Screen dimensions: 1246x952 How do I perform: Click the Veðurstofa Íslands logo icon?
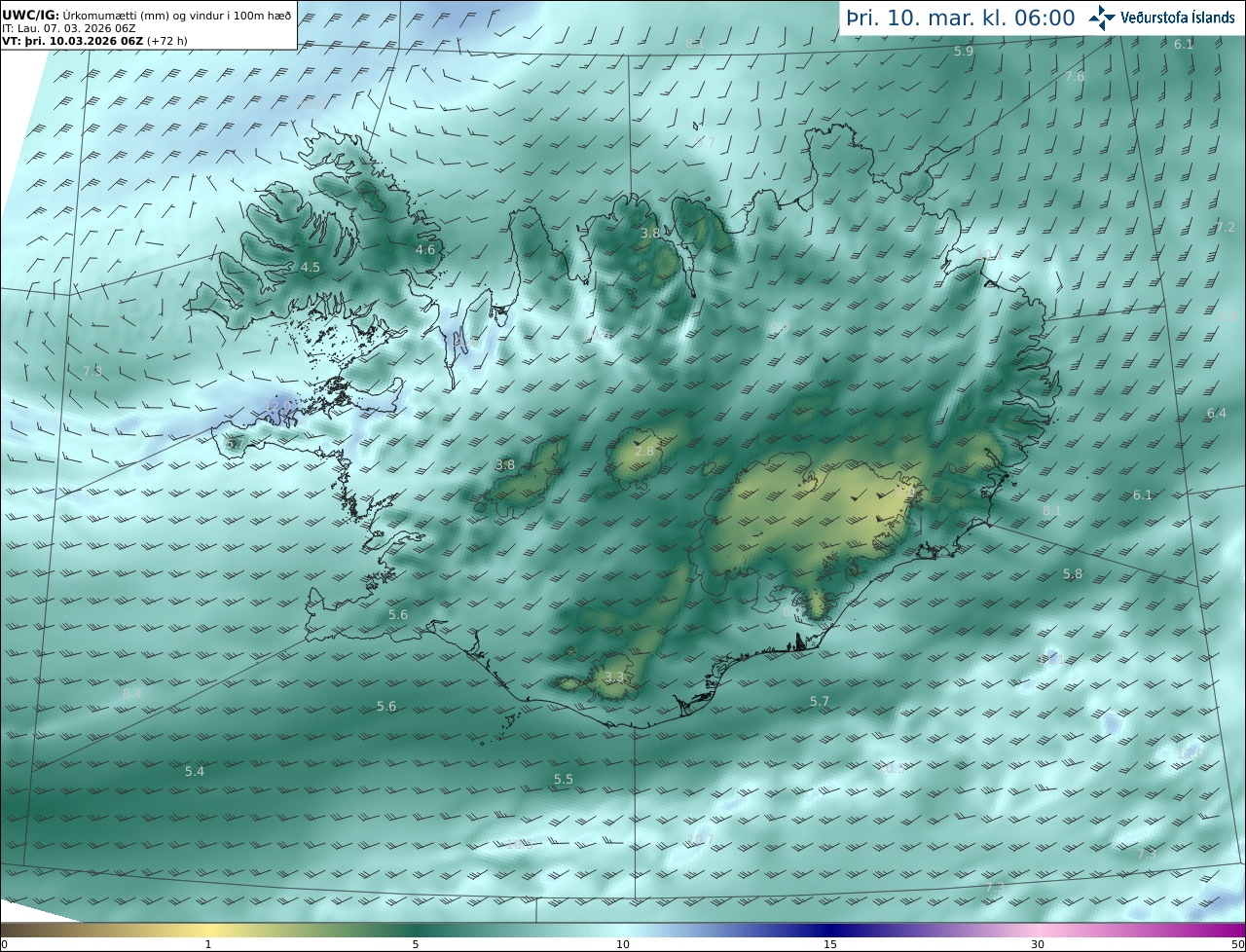coord(1102,18)
